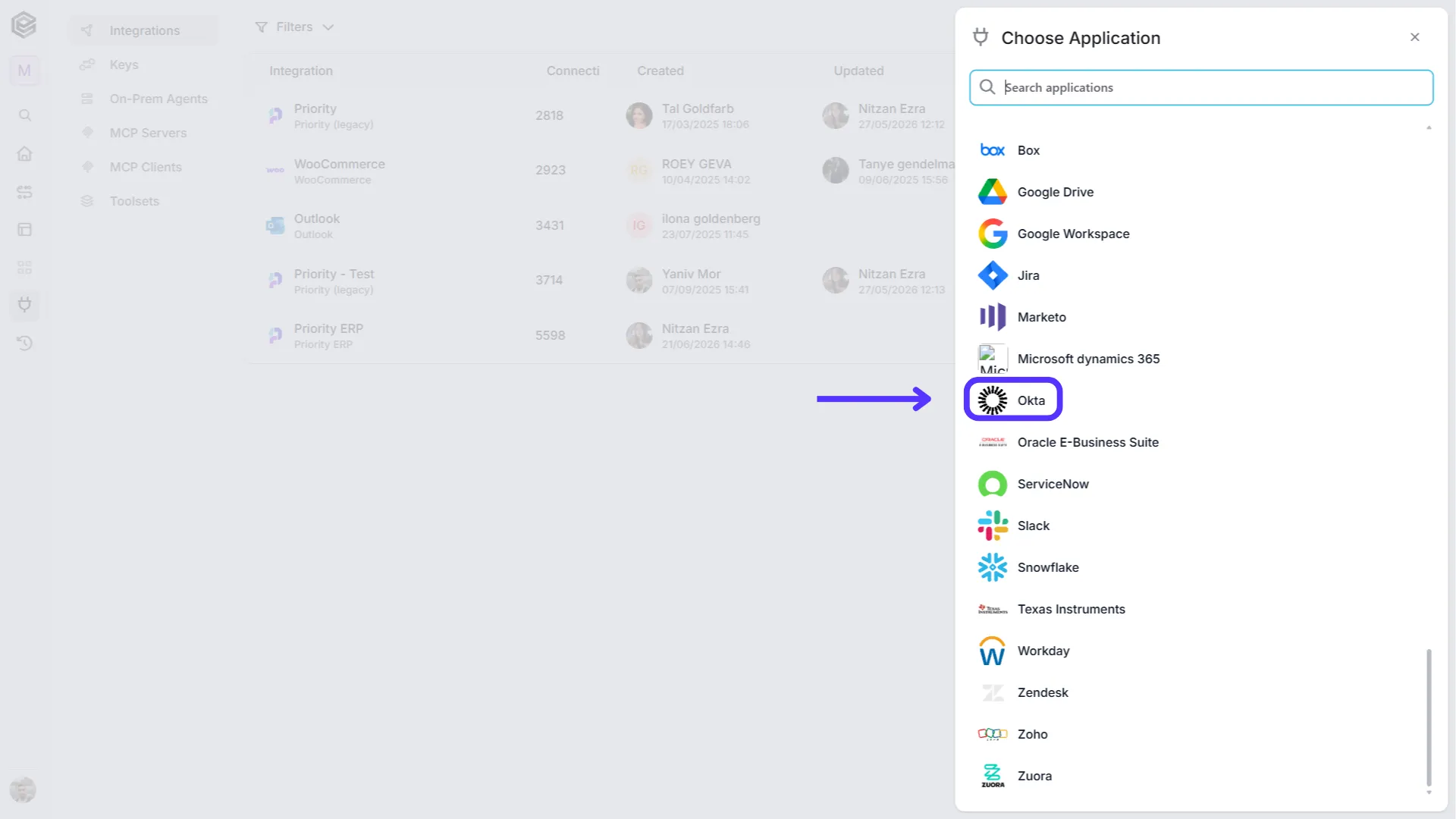Choose the Zoho application
Screen dimensions: 1456x819
coord(1200,734)
